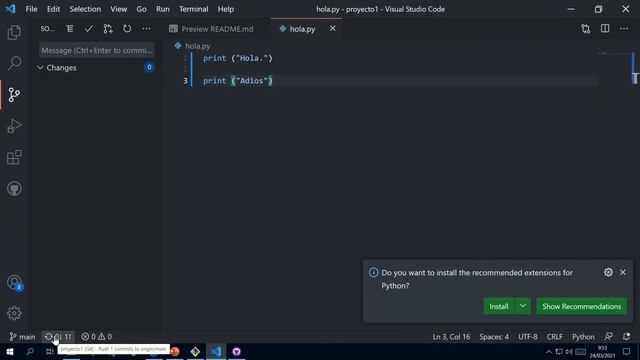Click hola.py in the breadcrumb

coord(197,46)
